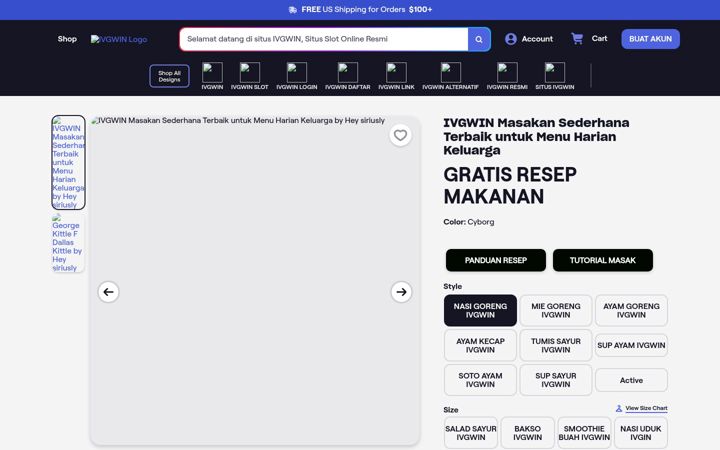The height and width of the screenshot is (450, 720).
Task: Open the IVGWIN LINK category icon
Action: click(396, 73)
